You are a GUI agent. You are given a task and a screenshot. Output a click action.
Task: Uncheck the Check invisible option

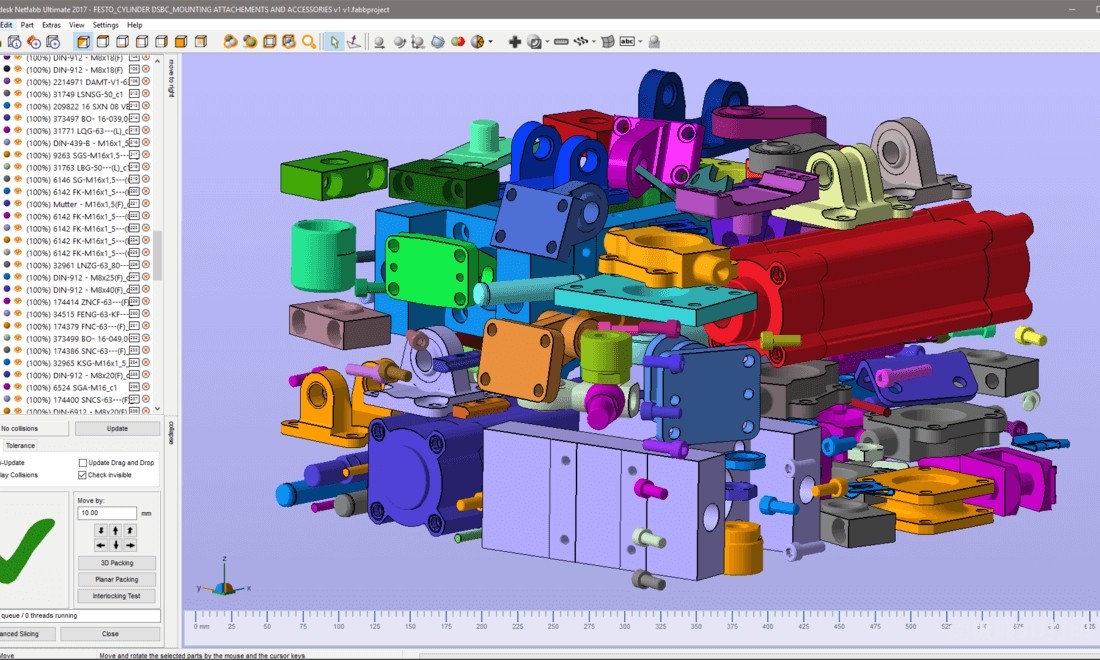[83, 475]
